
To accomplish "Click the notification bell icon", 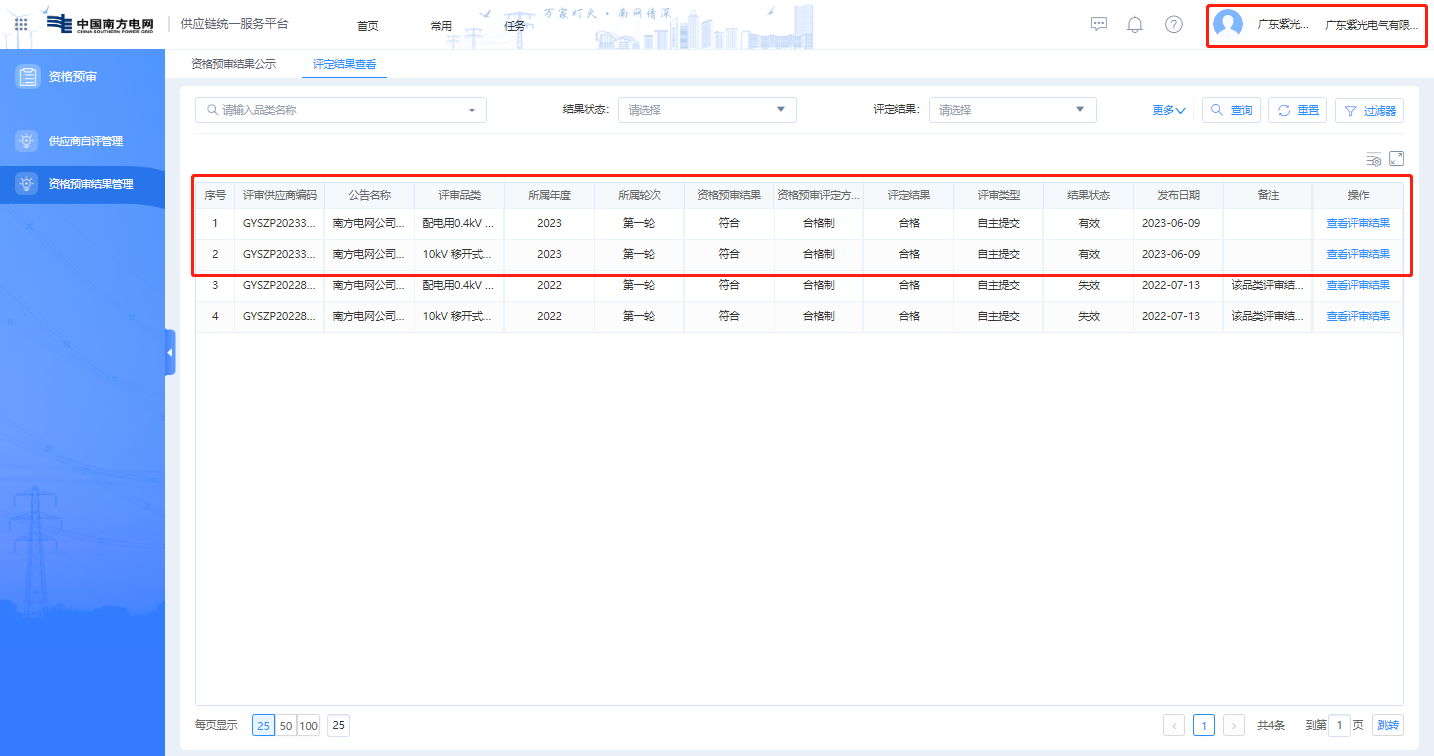I will [1134, 25].
